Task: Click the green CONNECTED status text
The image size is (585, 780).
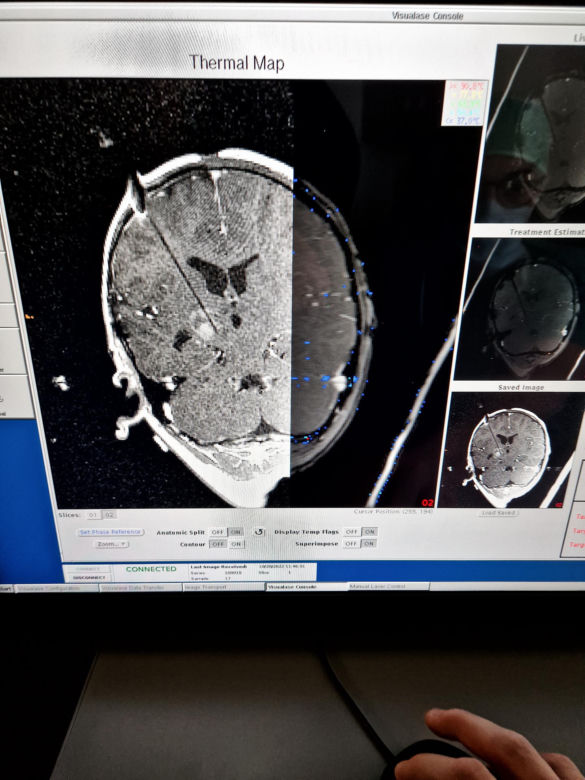Action: click(151, 569)
